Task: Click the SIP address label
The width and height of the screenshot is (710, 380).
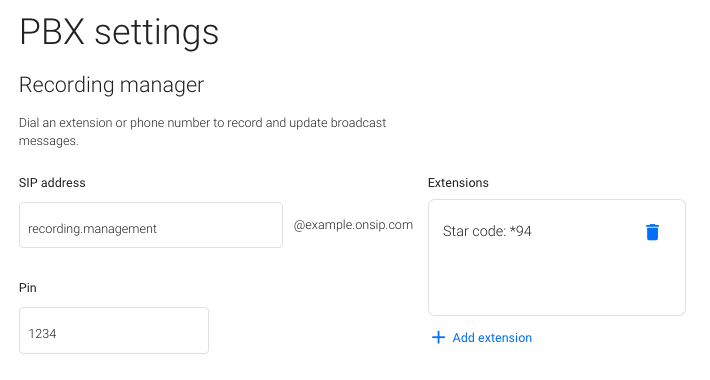Action: pos(52,183)
